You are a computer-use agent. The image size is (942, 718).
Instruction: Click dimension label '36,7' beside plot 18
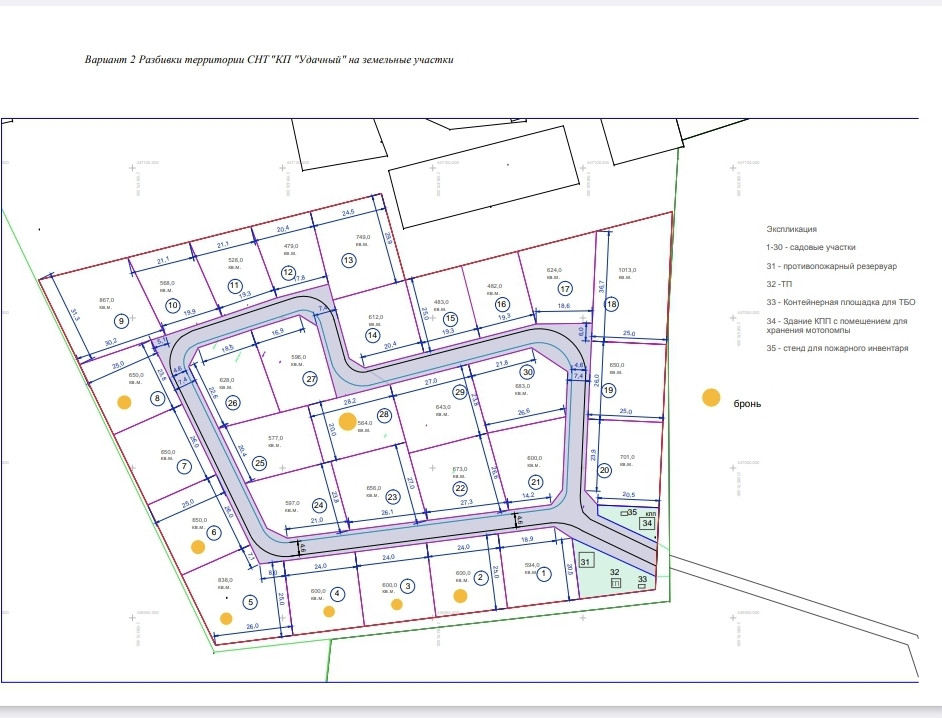pos(601,287)
